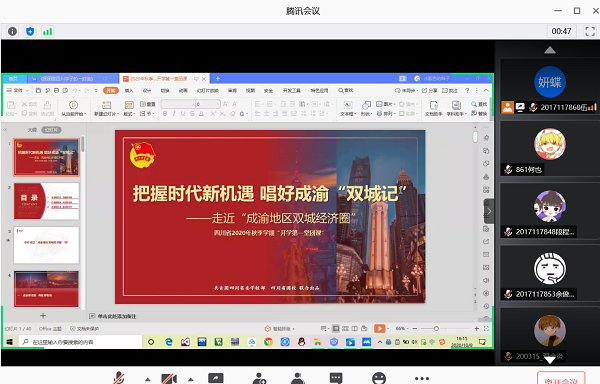
Task: Click the red leave meeting button
Action: 561,378
